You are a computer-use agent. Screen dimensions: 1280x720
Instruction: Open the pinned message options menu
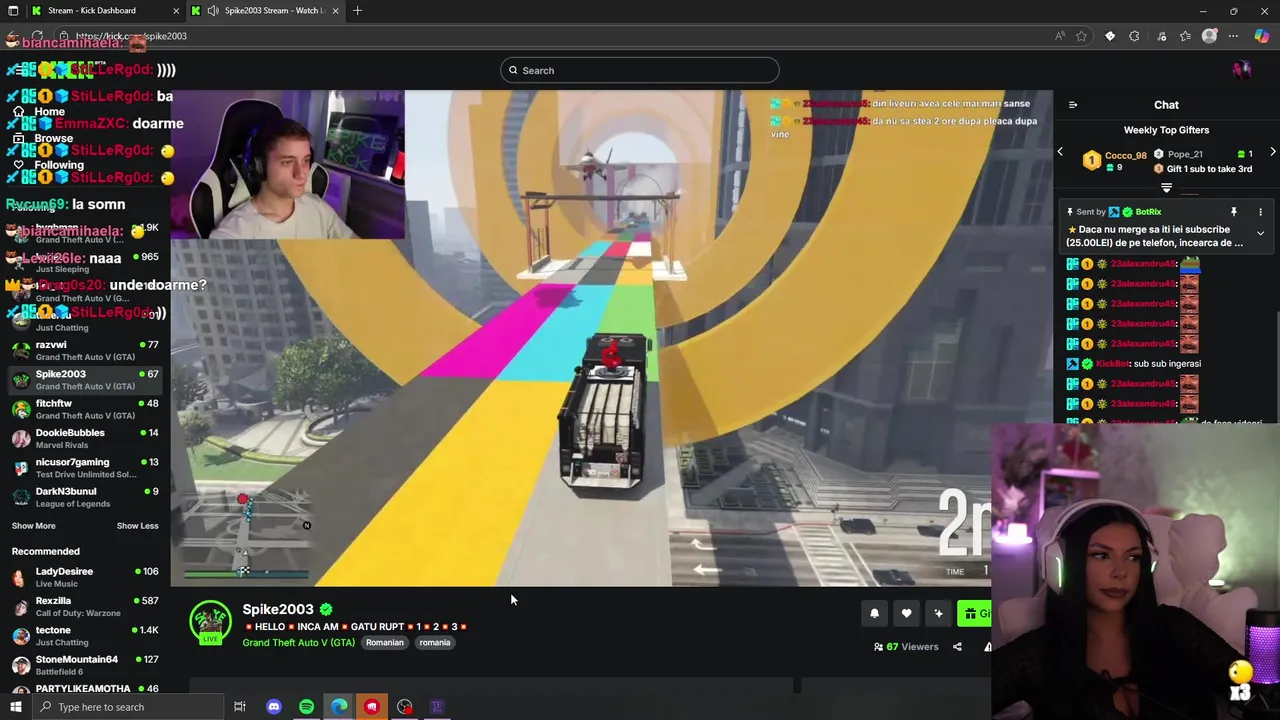coord(1260,212)
